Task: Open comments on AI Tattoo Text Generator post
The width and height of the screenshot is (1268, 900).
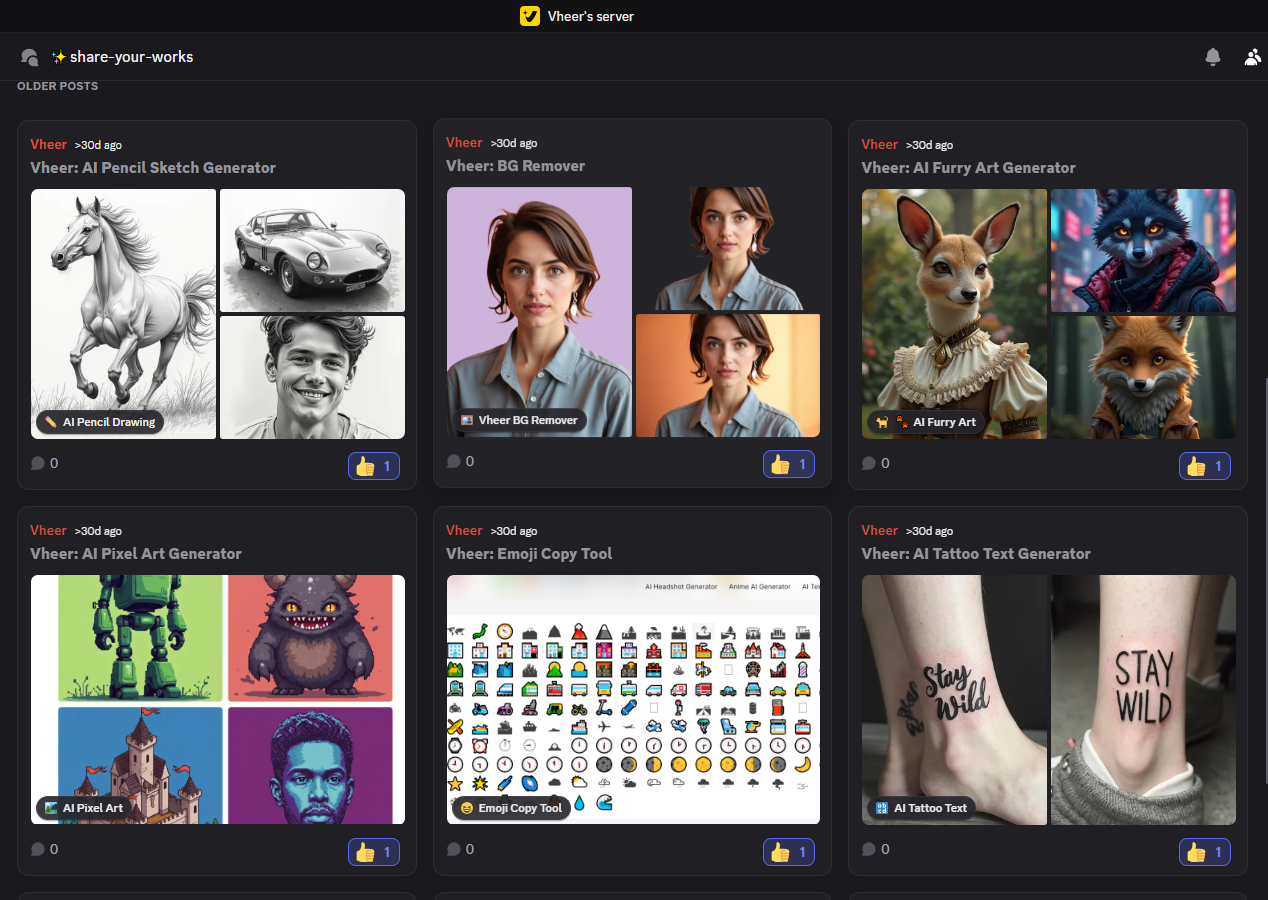Action: pyautogui.click(x=875, y=849)
